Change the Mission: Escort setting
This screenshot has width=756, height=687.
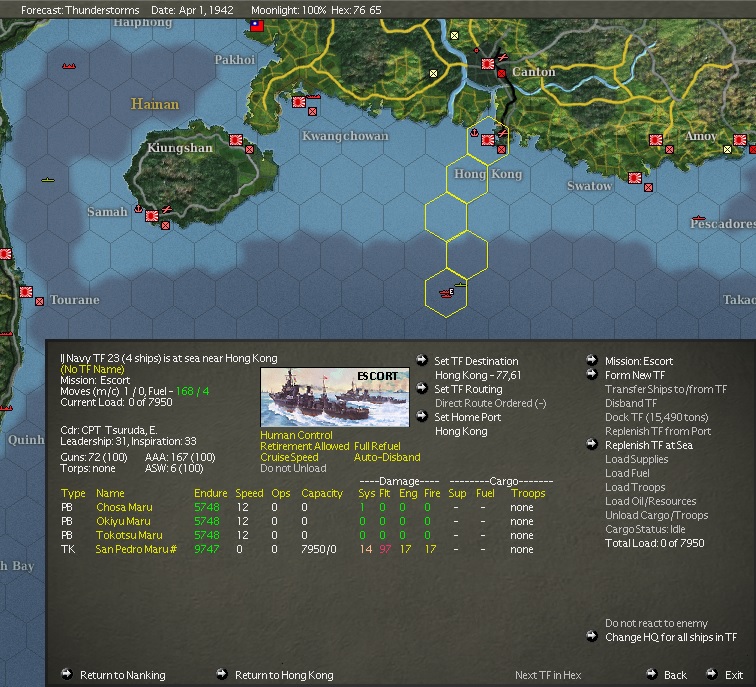[x=639, y=361]
